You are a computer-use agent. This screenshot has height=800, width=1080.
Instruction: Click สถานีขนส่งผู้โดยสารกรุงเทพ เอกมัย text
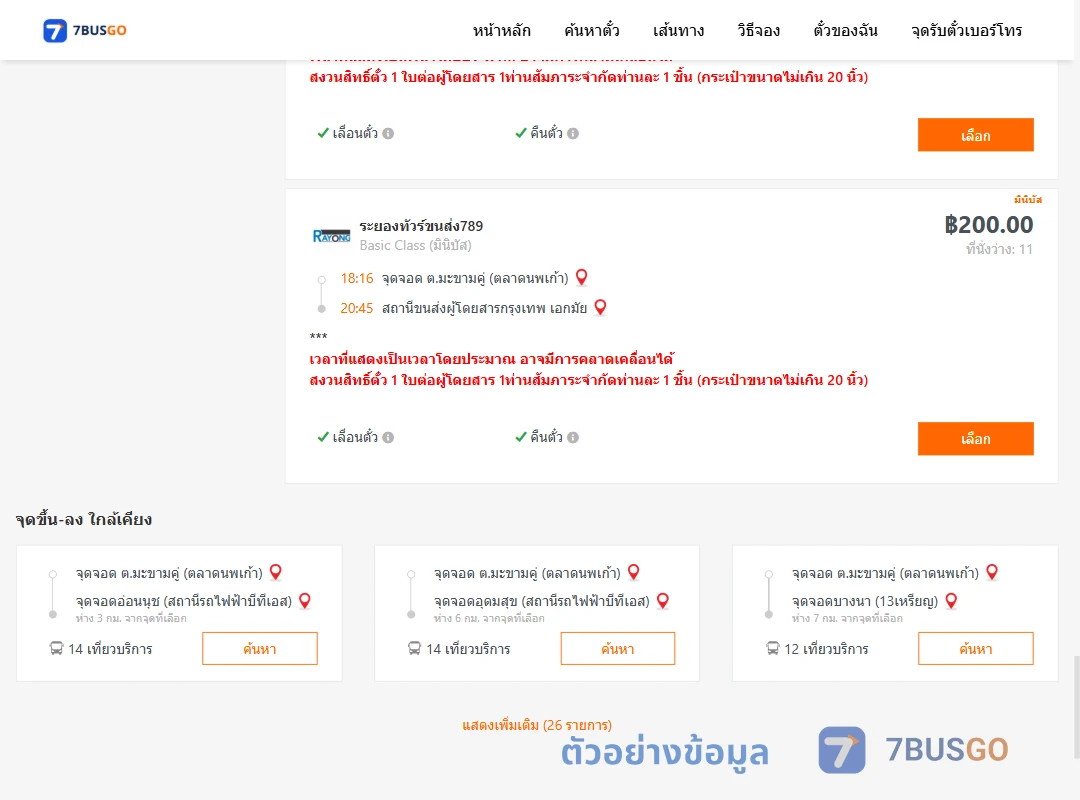[x=484, y=309]
